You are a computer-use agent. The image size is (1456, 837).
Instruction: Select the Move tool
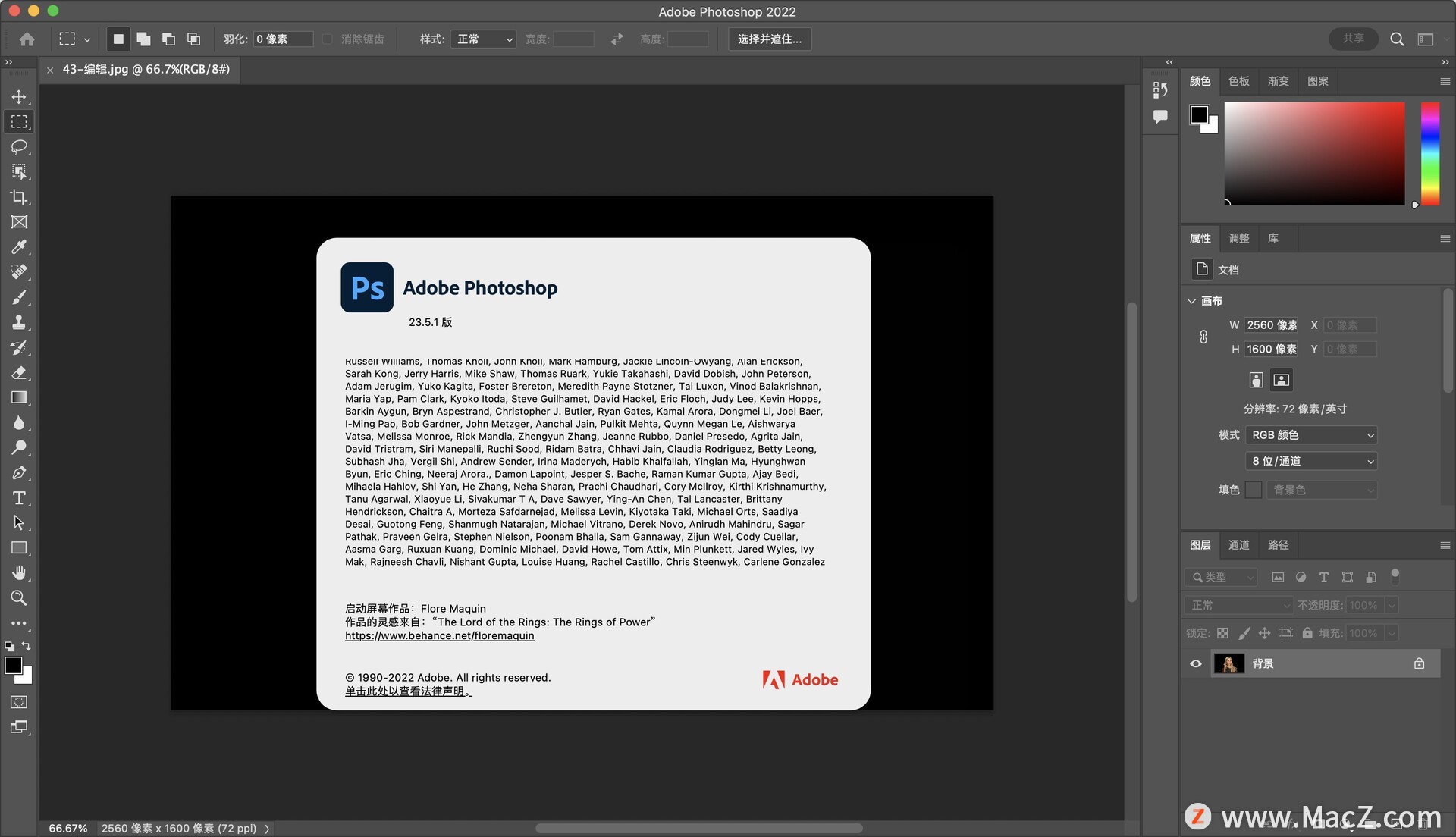(19, 96)
